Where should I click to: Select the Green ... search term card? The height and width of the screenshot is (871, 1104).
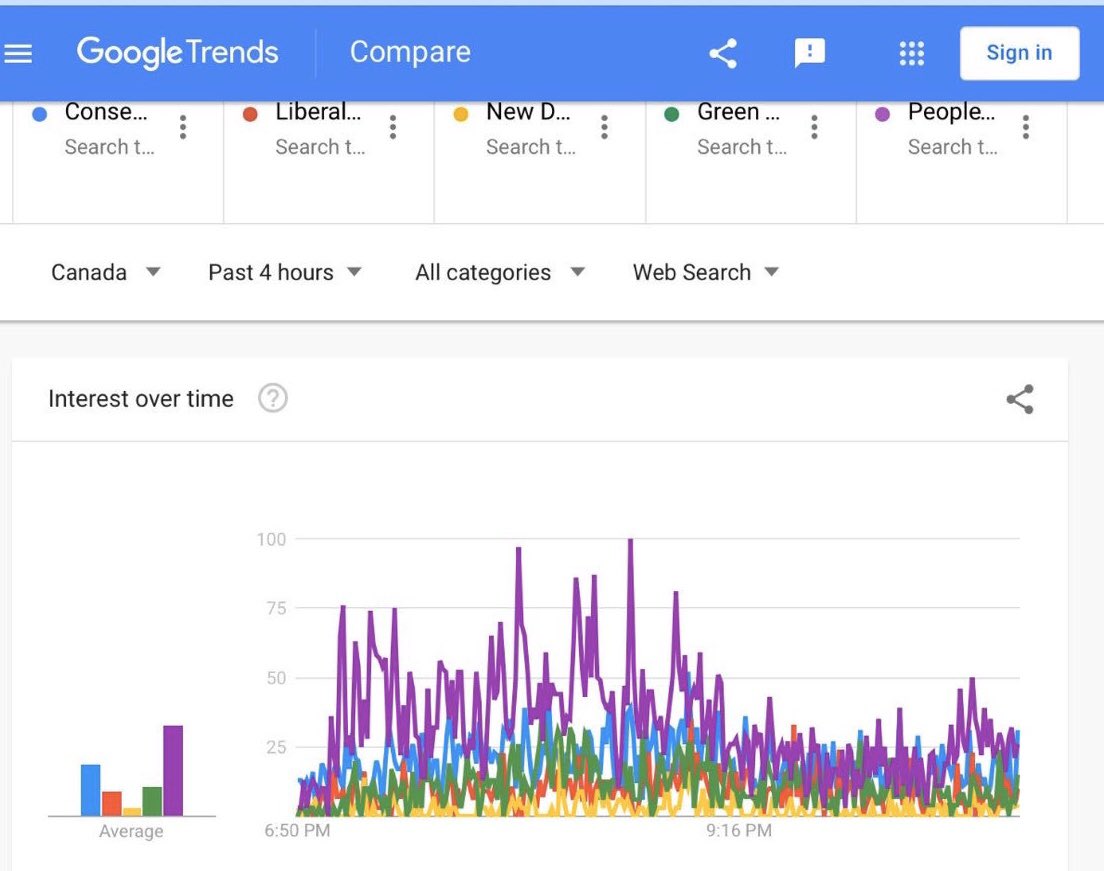(x=751, y=162)
